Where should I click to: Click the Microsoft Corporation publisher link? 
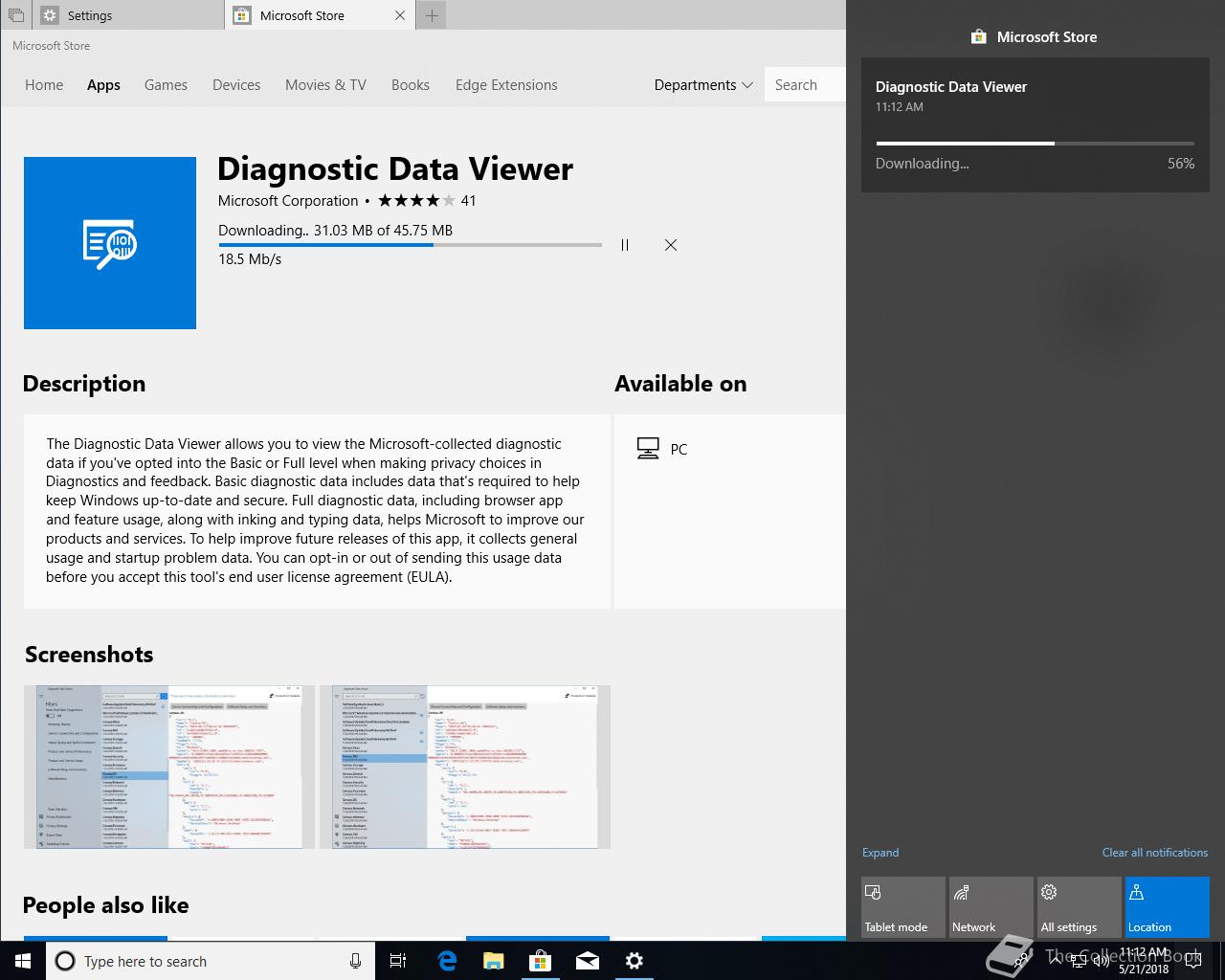(x=288, y=201)
